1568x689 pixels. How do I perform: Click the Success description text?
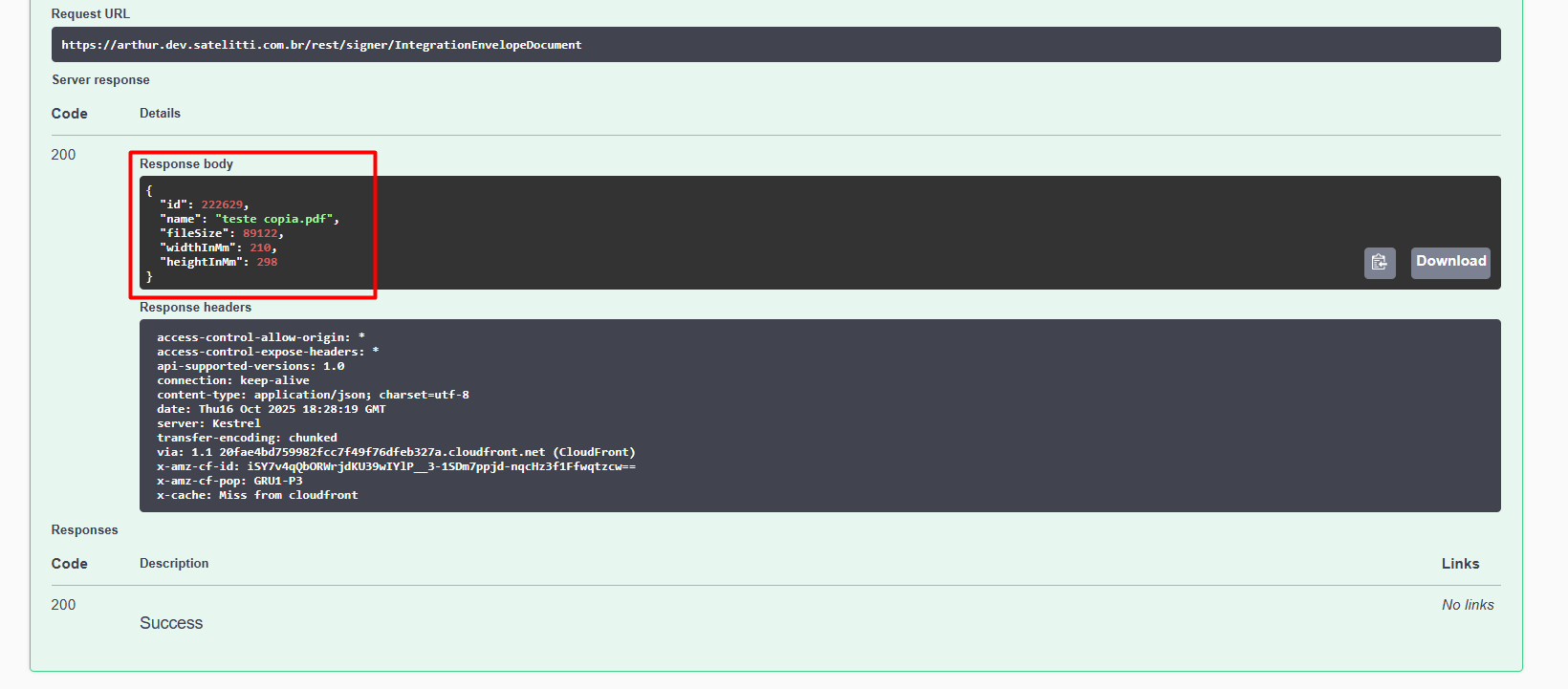pyautogui.click(x=171, y=623)
